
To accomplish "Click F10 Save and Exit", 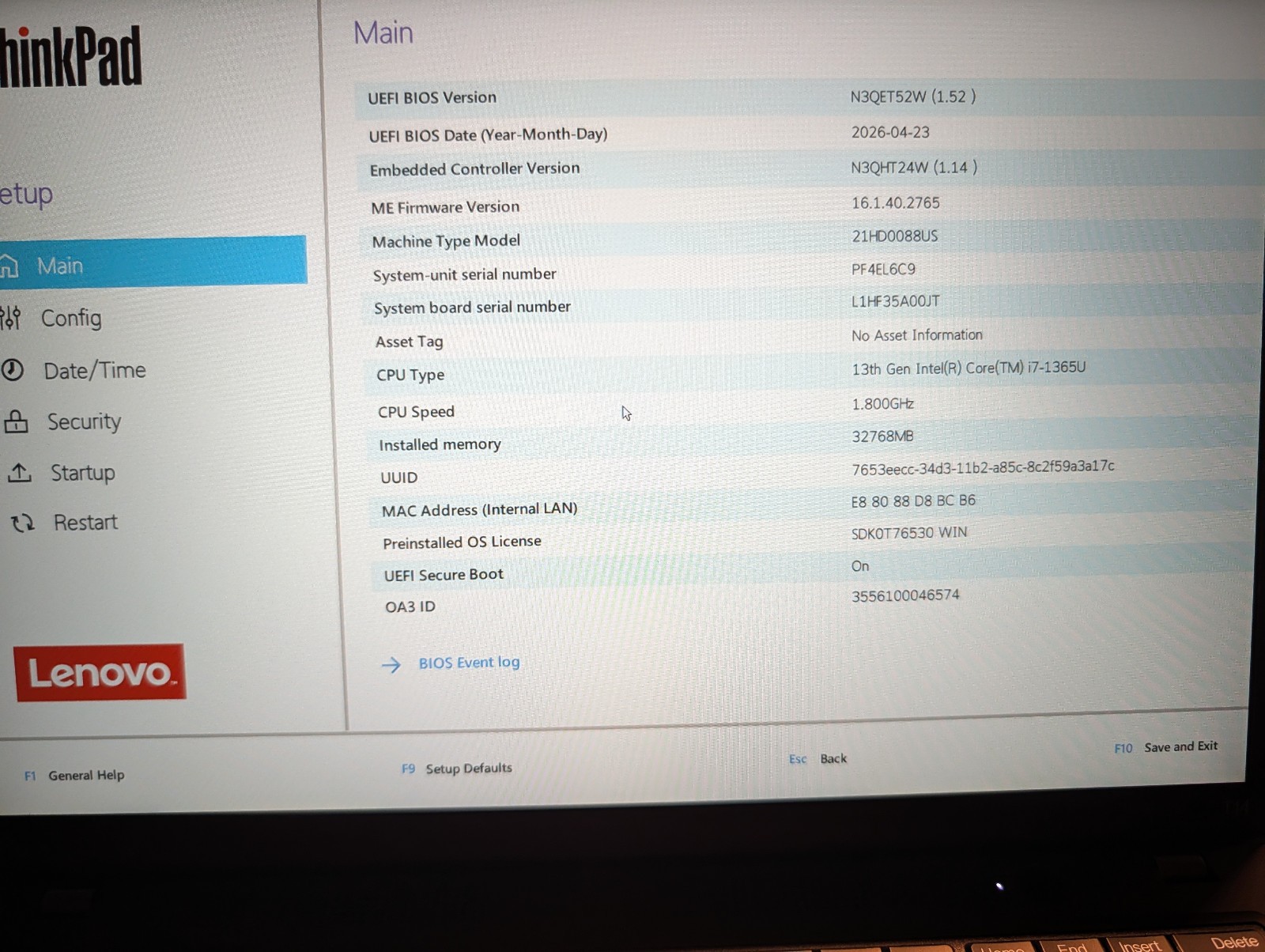I will click(x=1166, y=747).
